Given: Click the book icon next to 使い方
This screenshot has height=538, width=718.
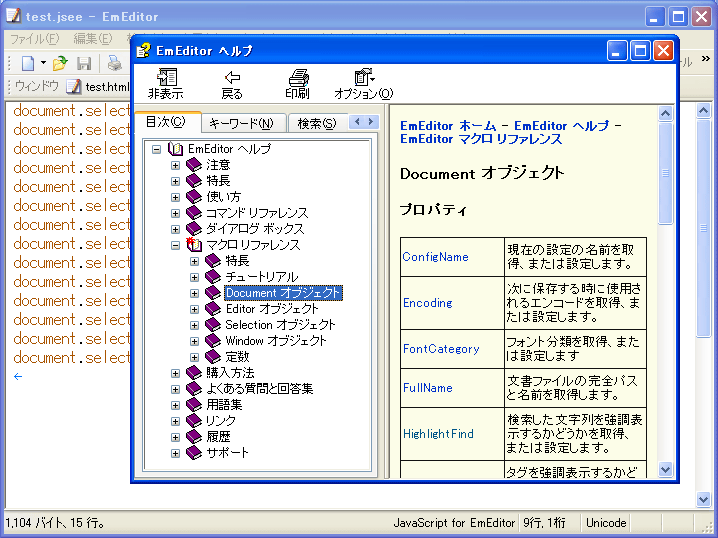Looking at the screenshot, I should pyautogui.click(x=194, y=197).
